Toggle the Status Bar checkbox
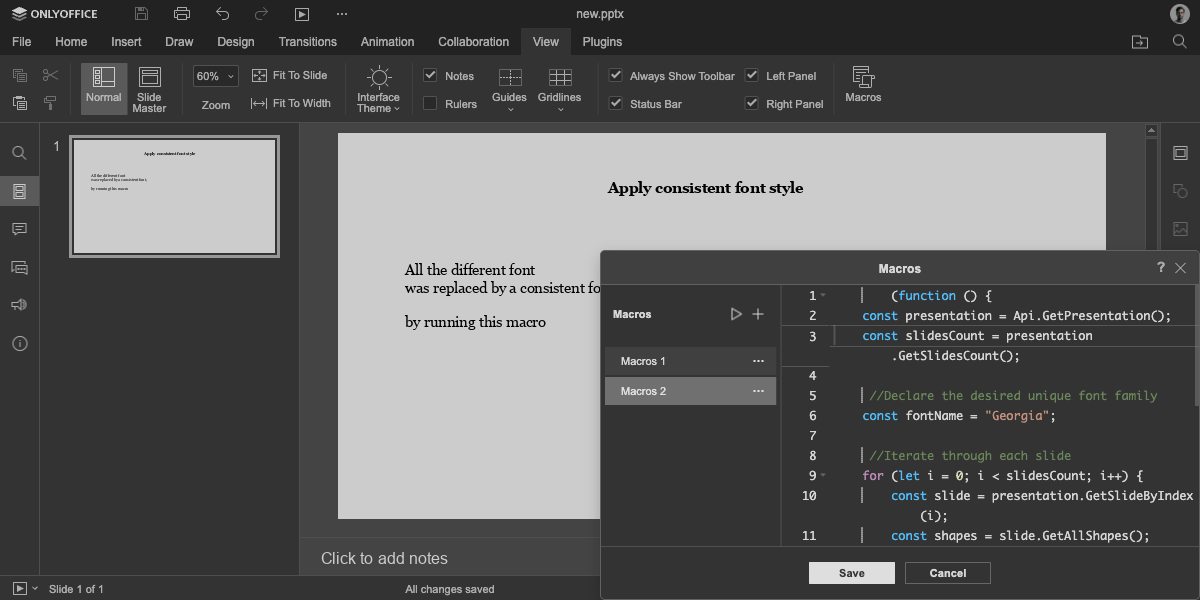 pos(616,103)
